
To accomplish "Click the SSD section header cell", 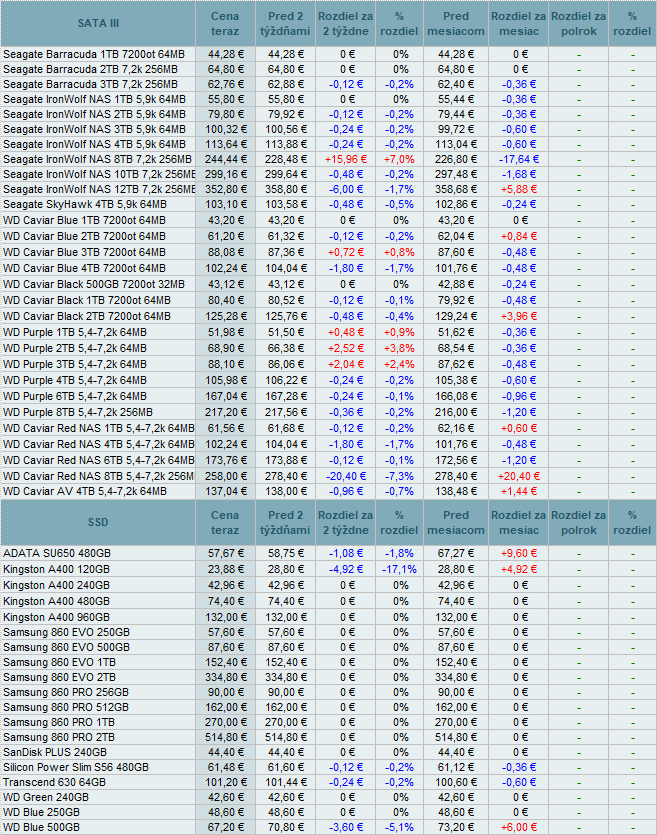I will 98,522.
